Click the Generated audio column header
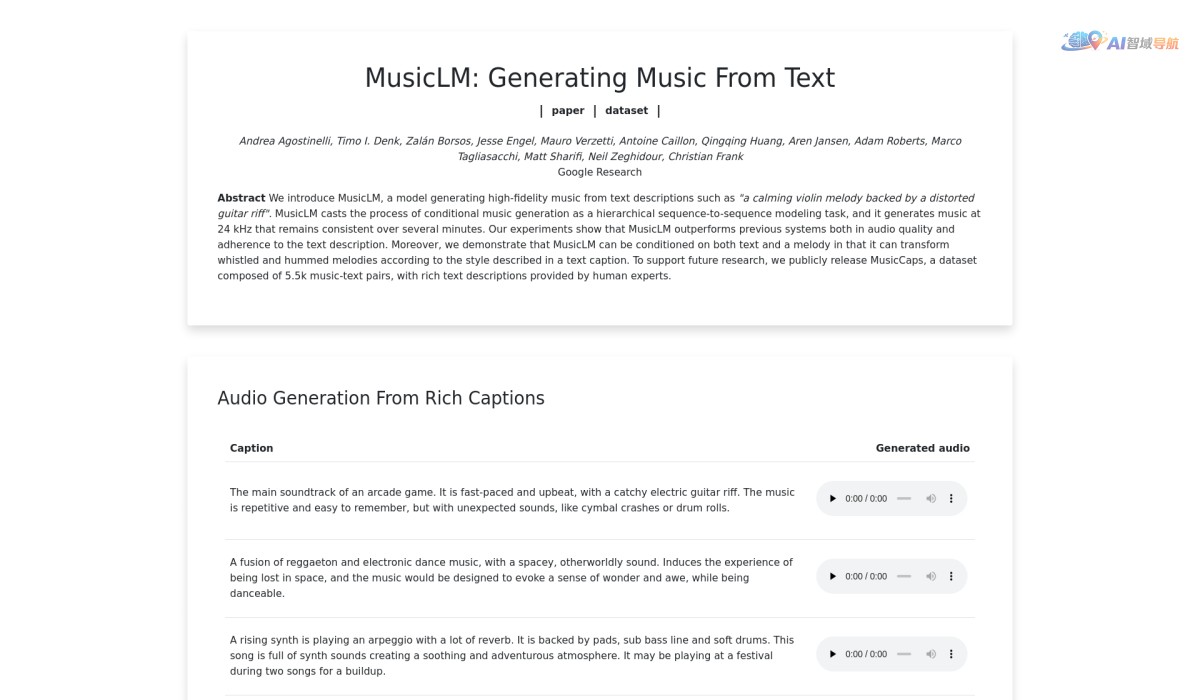This screenshot has height=700, width=1200. coord(922,448)
